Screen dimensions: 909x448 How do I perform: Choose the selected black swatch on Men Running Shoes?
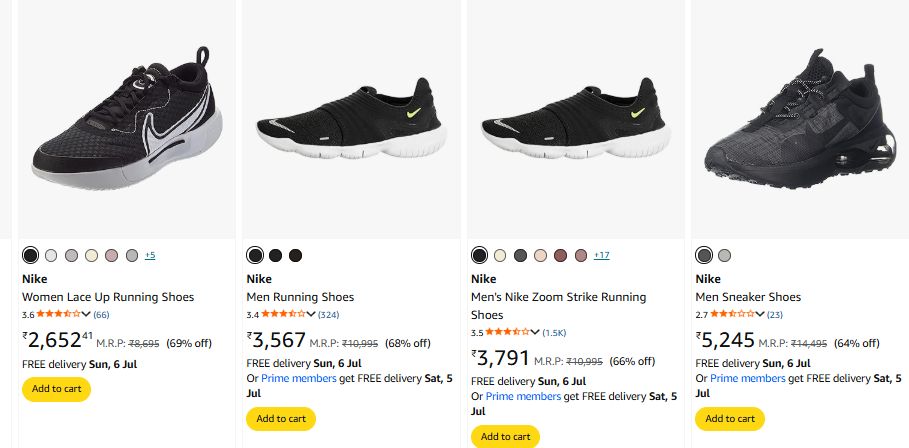[255, 255]
